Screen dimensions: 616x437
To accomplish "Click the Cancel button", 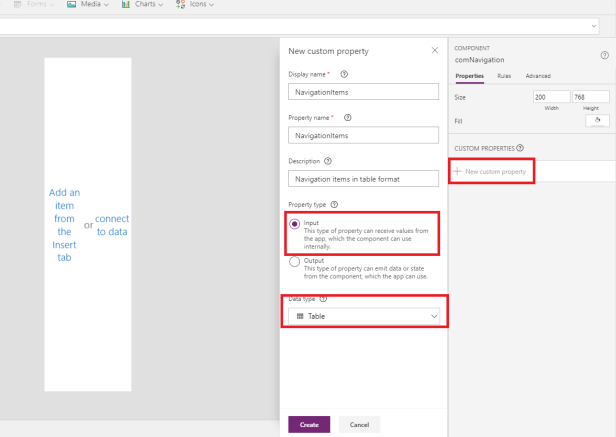I will tap(359, 424).
